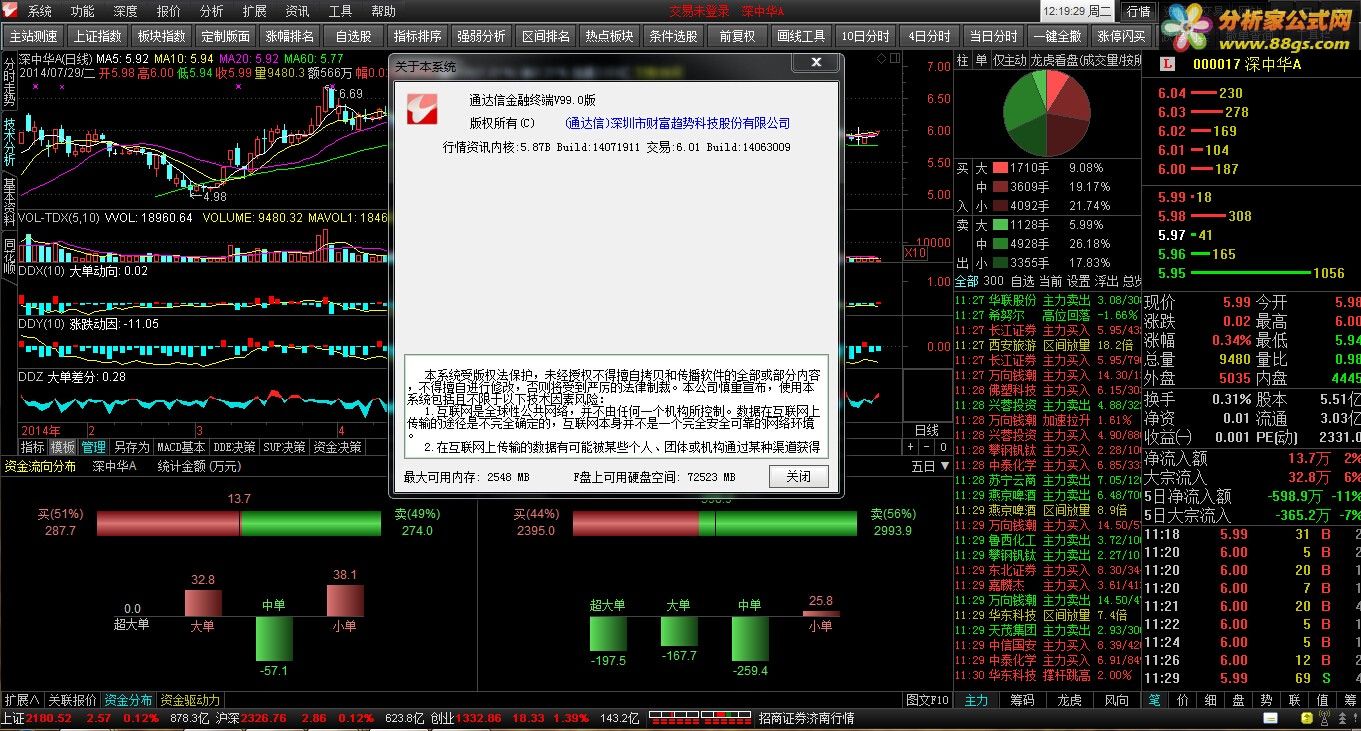Screen dimensions: 1361x731
Task: Click the 管理 tab below the chart
Action: (x=93, y=447)
